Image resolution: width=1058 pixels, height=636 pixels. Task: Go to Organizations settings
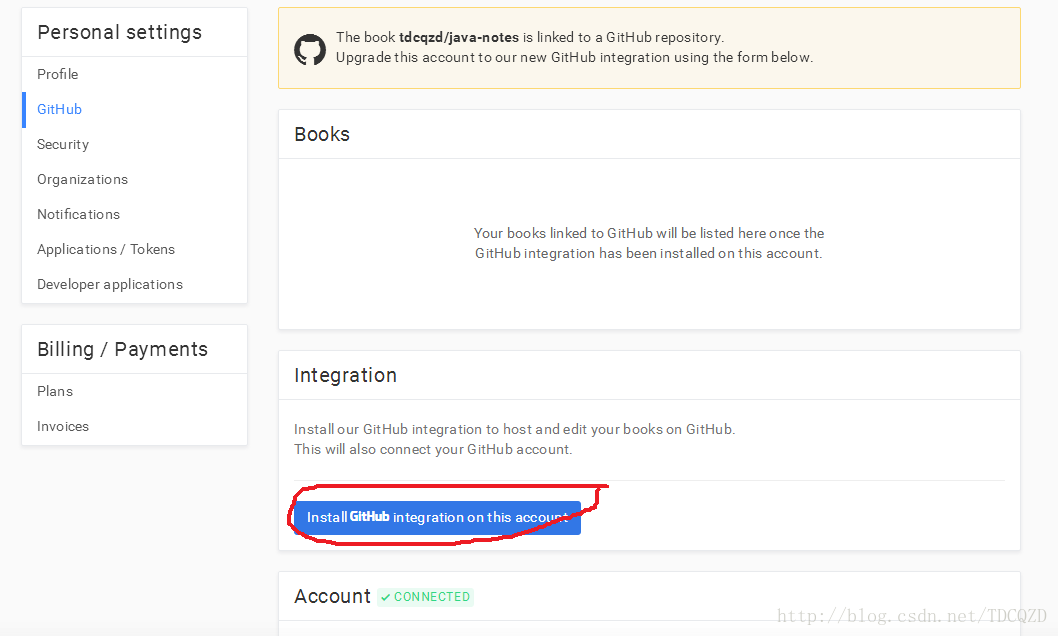(x=82, y=179)
